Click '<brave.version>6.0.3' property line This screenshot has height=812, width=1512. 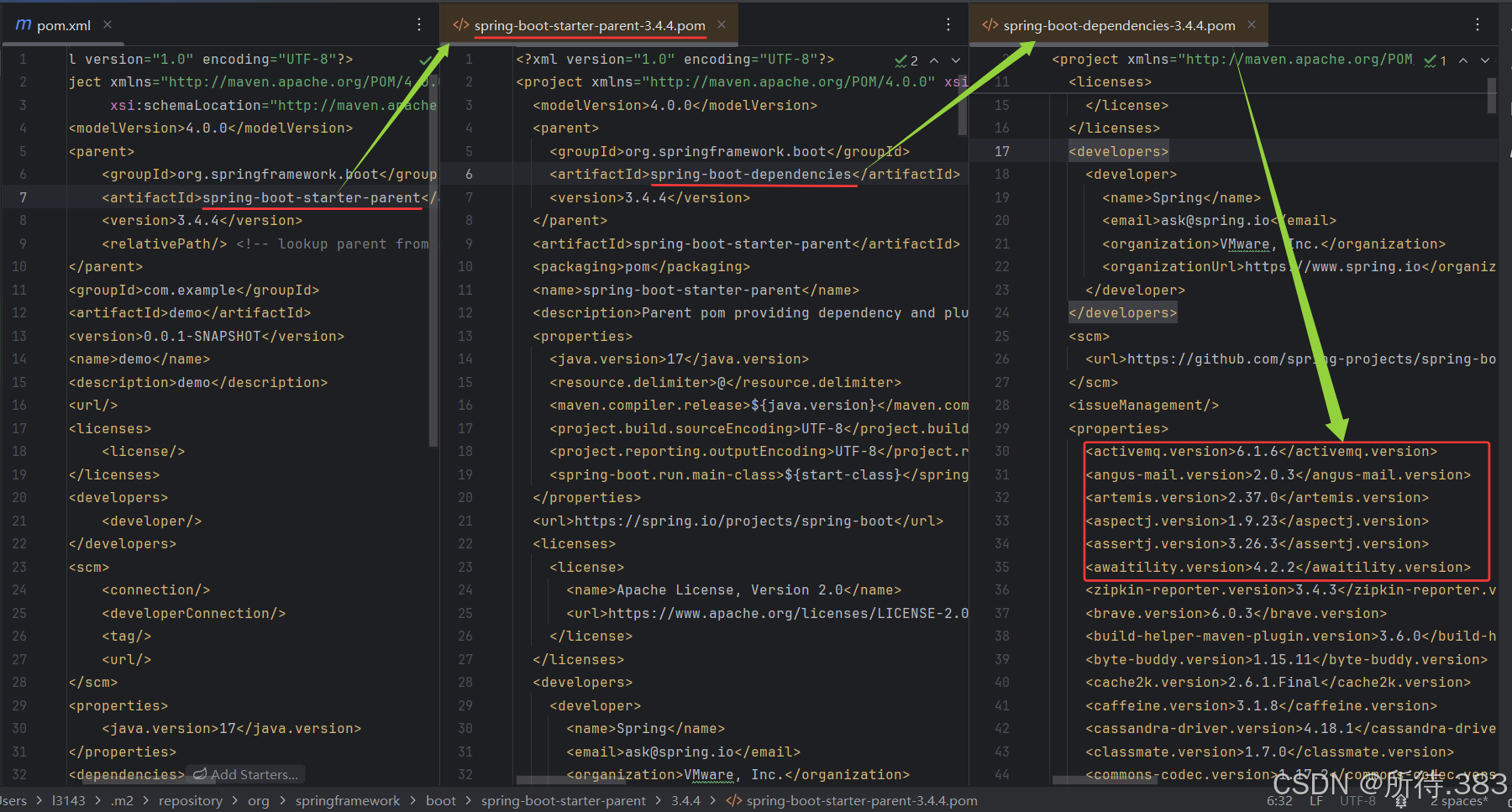(1236, 613)
